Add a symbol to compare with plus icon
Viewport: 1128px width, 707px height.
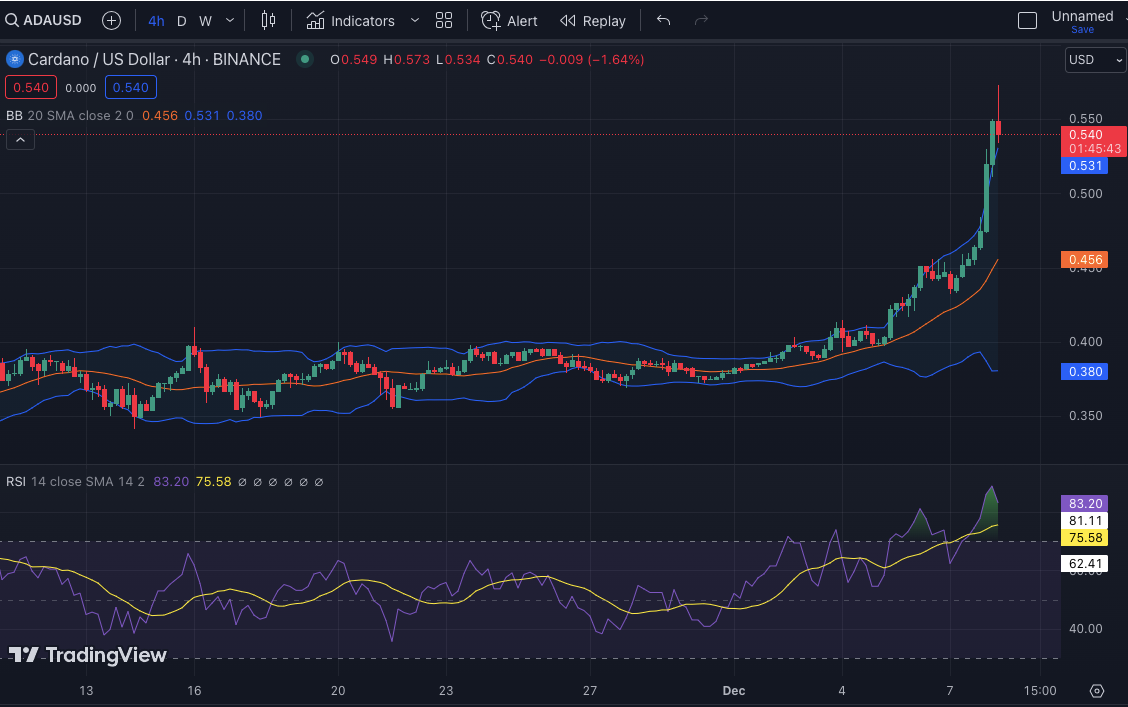point(112,20)
